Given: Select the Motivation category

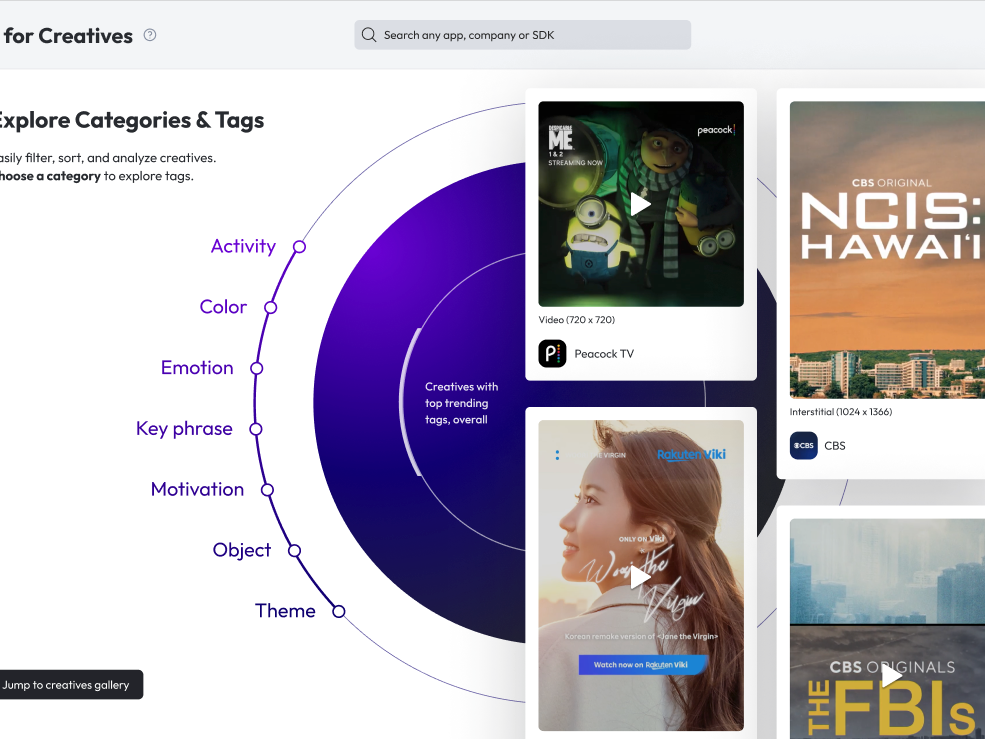Looking at the screenshot, I should 197,489.
